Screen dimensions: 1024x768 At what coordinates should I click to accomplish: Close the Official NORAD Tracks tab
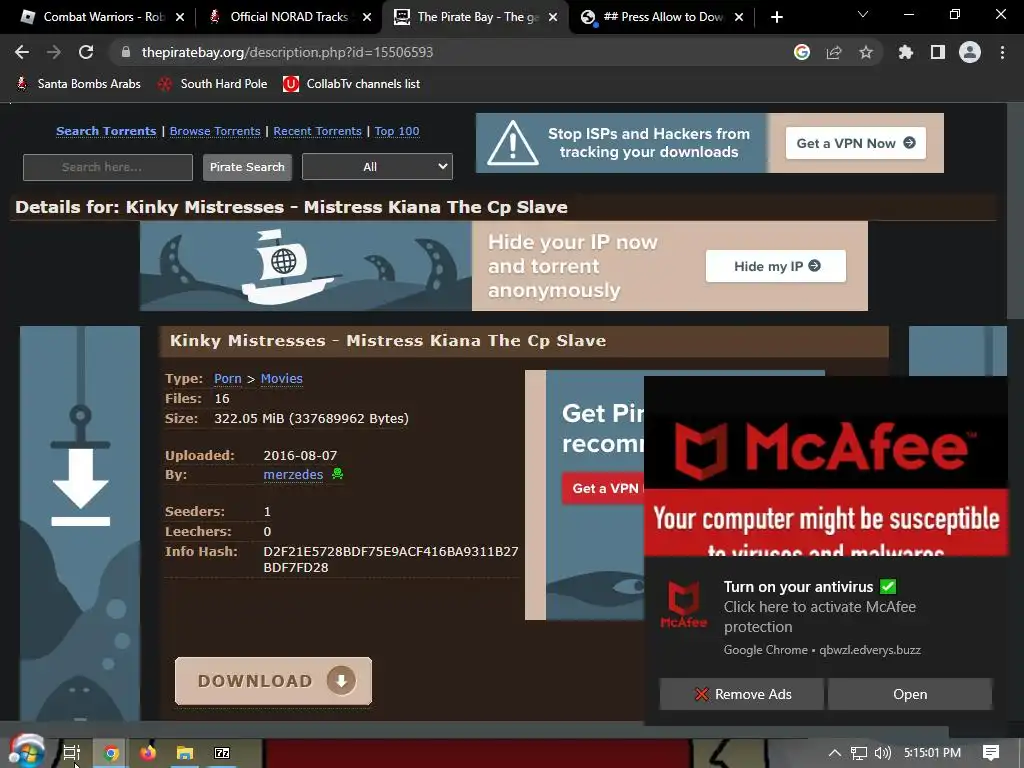[x=367, y=17]
